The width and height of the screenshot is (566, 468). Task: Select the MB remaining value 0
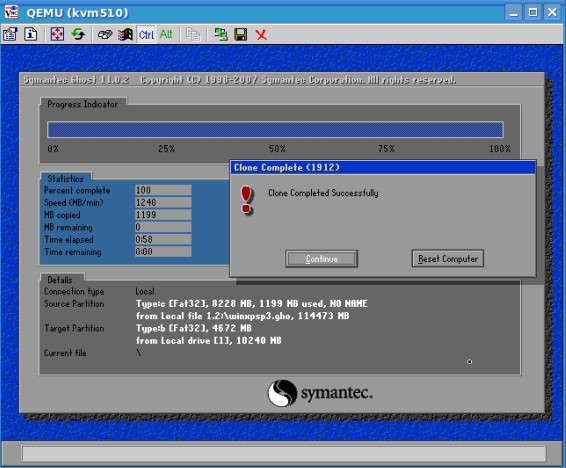[163, 227]
